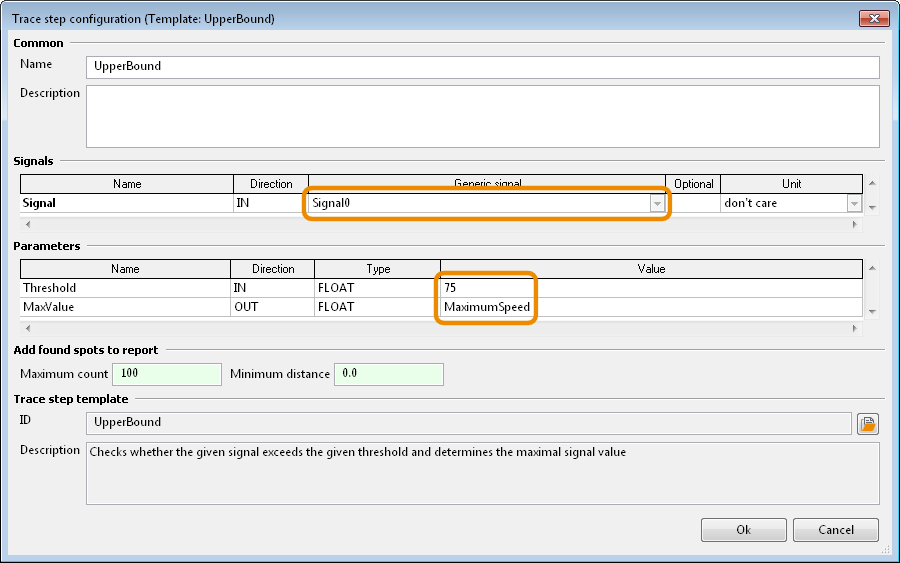Click the Signal name cell in Signals table
Image resolution: width=900 pixels, height=563 pixels.
(x=127, y=203)
